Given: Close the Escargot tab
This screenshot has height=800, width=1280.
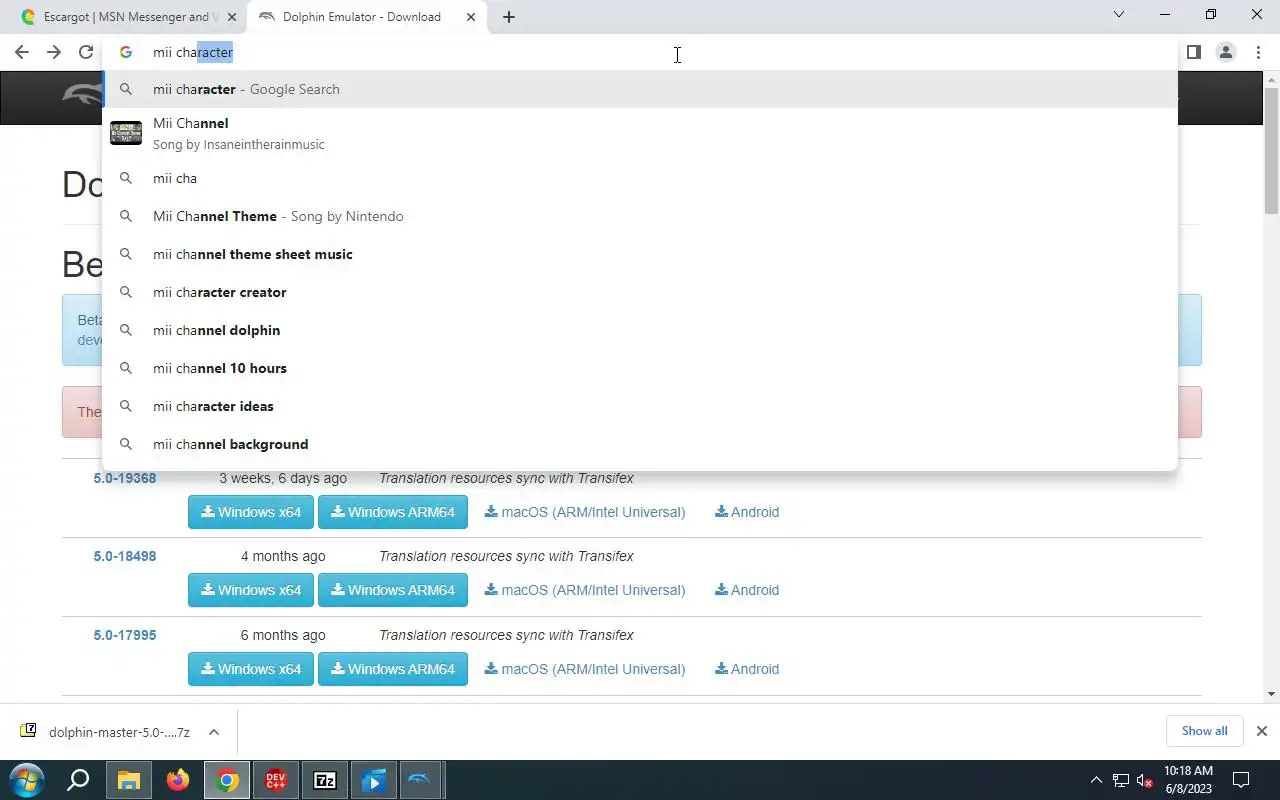Looking at the screenshot, I should coord(232,17).
